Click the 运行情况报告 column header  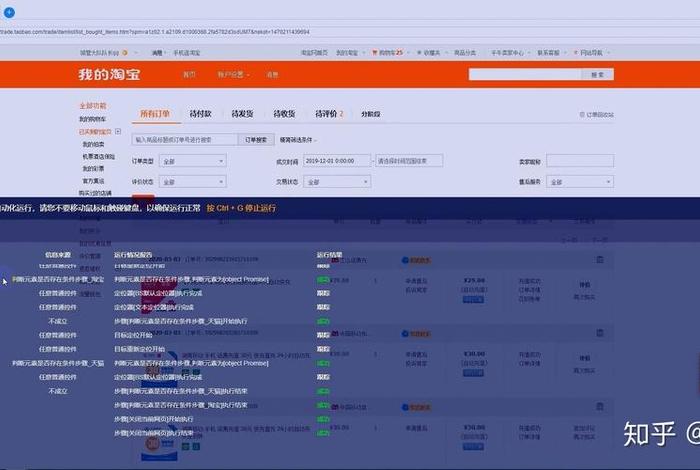(133, 254)
